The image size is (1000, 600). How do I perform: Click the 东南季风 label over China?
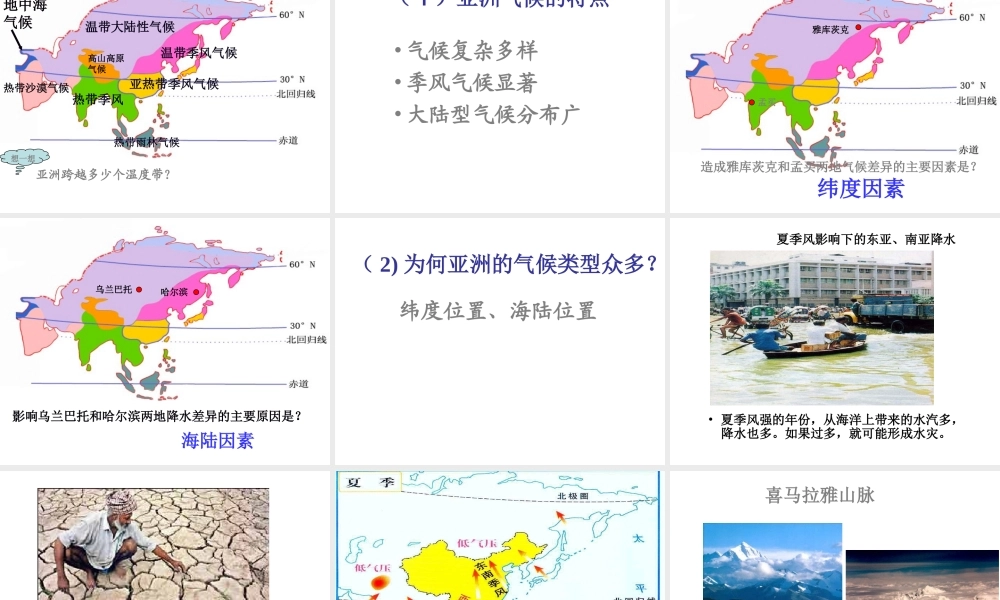(492, 579)
